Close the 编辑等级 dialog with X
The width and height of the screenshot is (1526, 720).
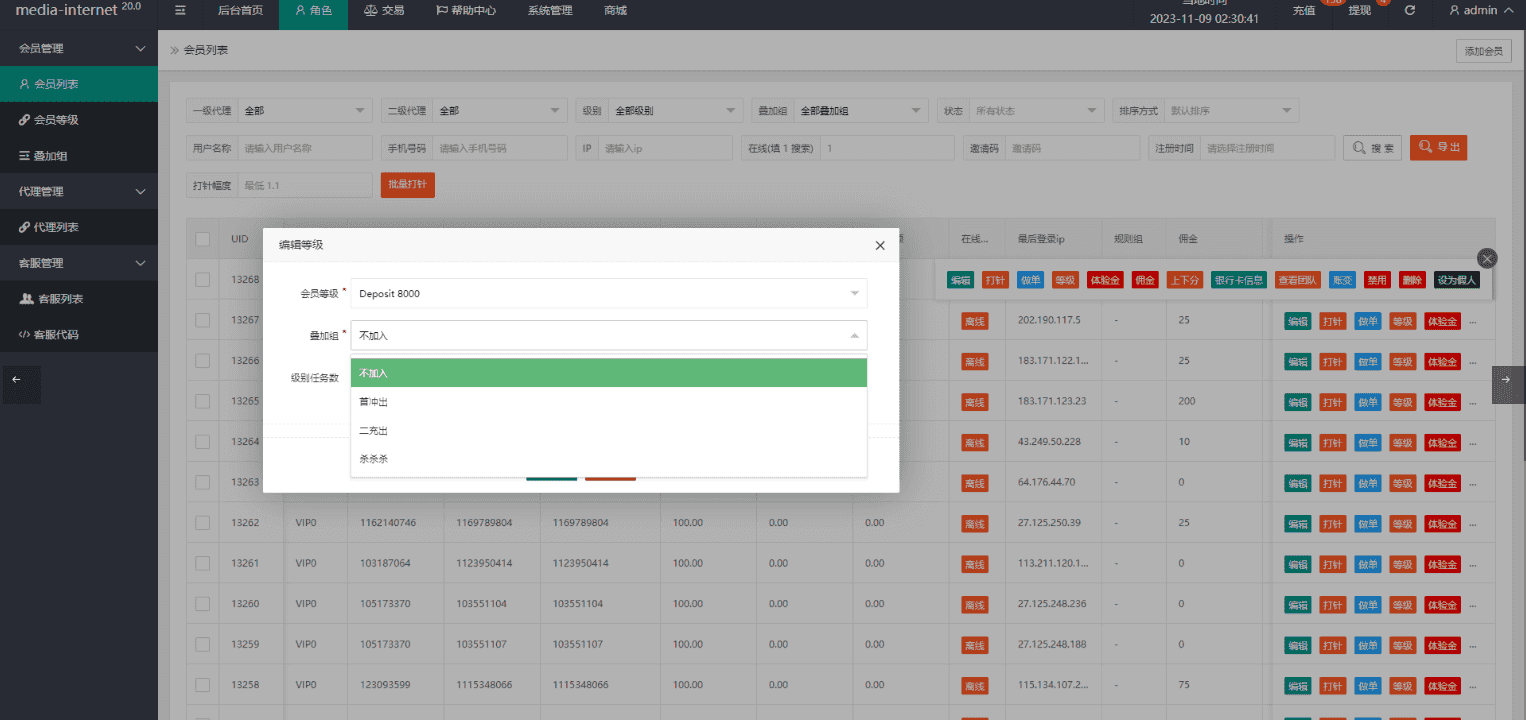coord(880,245)
